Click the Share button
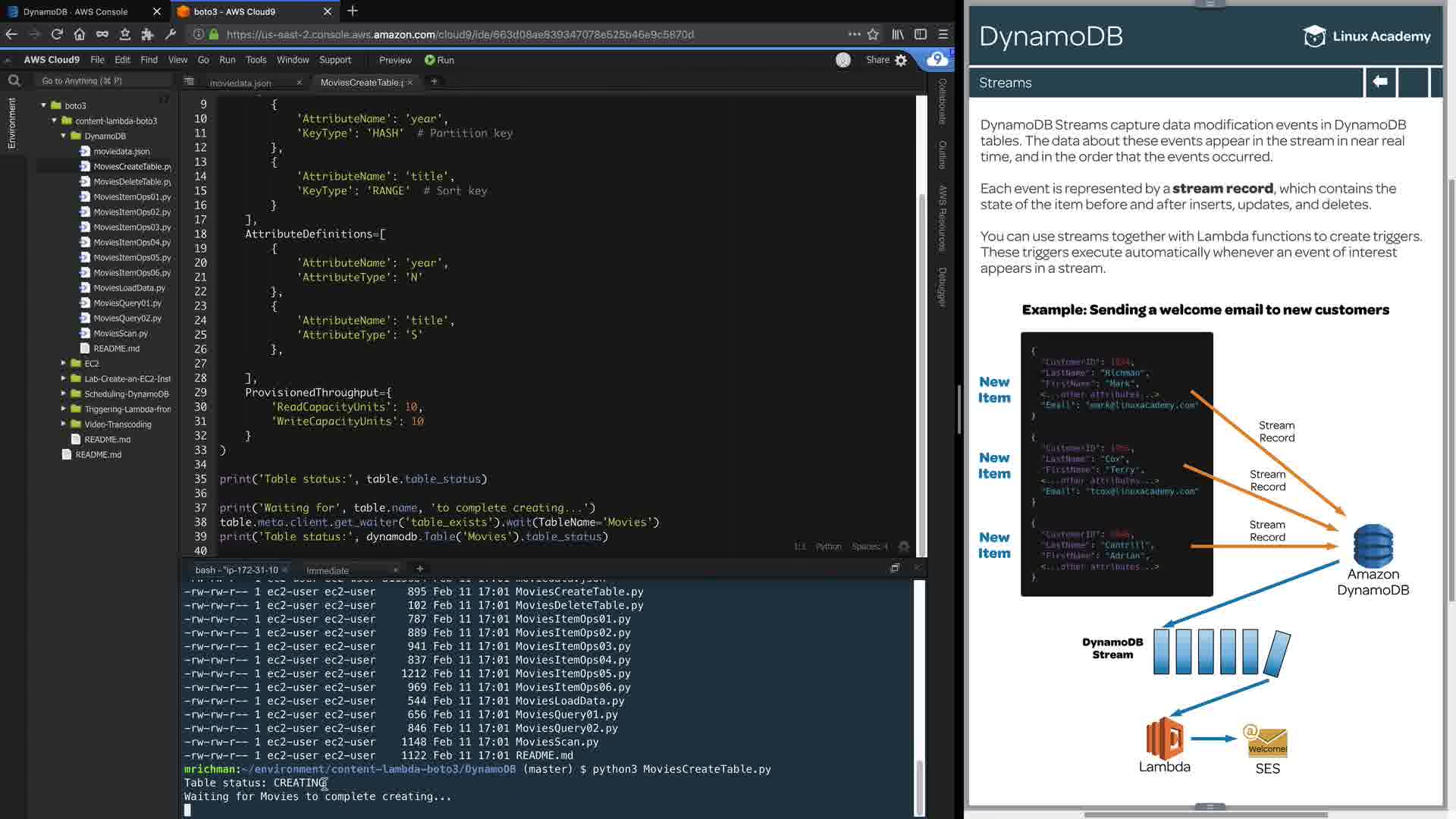1456x819 pixels. tap(877, 60)
